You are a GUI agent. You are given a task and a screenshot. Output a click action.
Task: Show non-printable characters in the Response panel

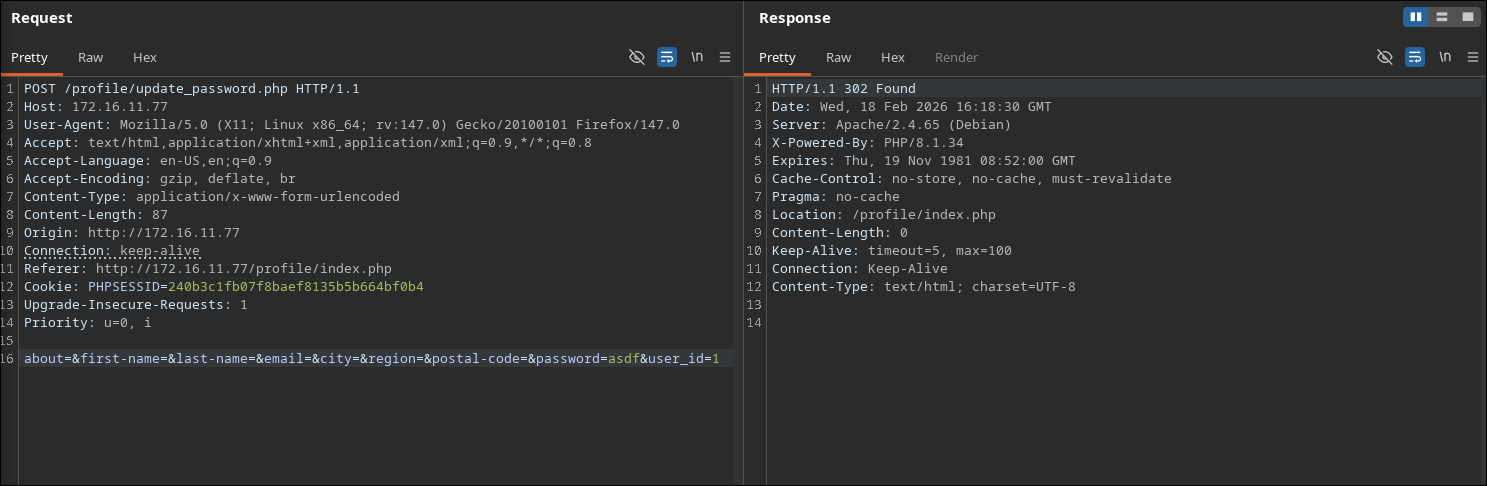click(1445, 57)
